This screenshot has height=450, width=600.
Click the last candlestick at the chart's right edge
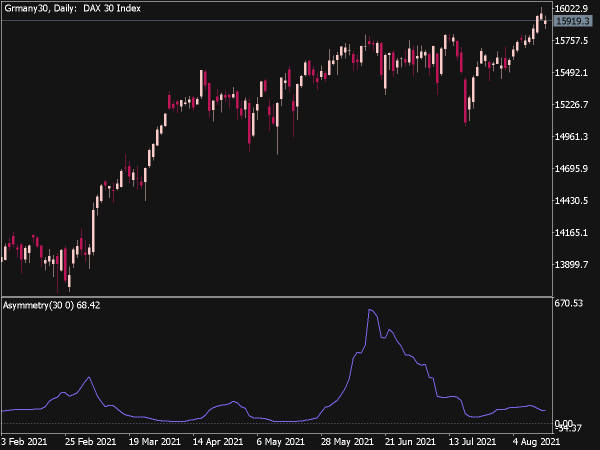(x=545, y=22)
